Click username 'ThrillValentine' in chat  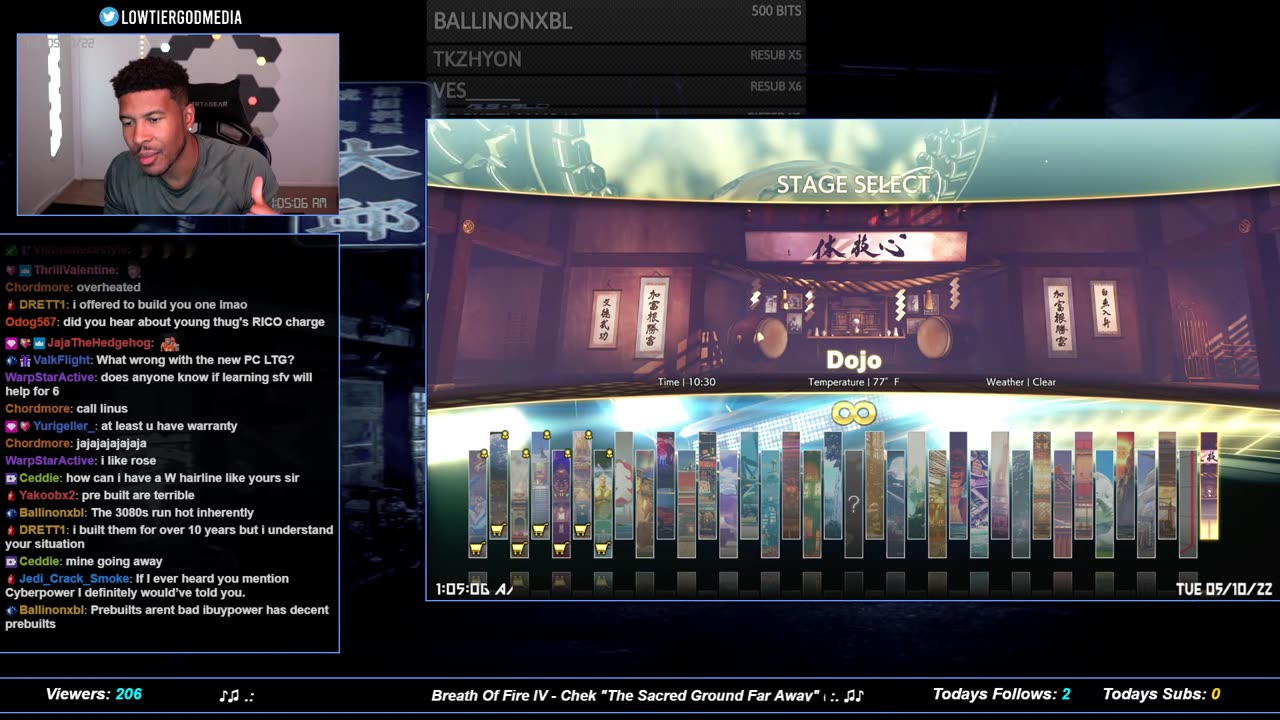pyautogui.click(x=76, y=271)
